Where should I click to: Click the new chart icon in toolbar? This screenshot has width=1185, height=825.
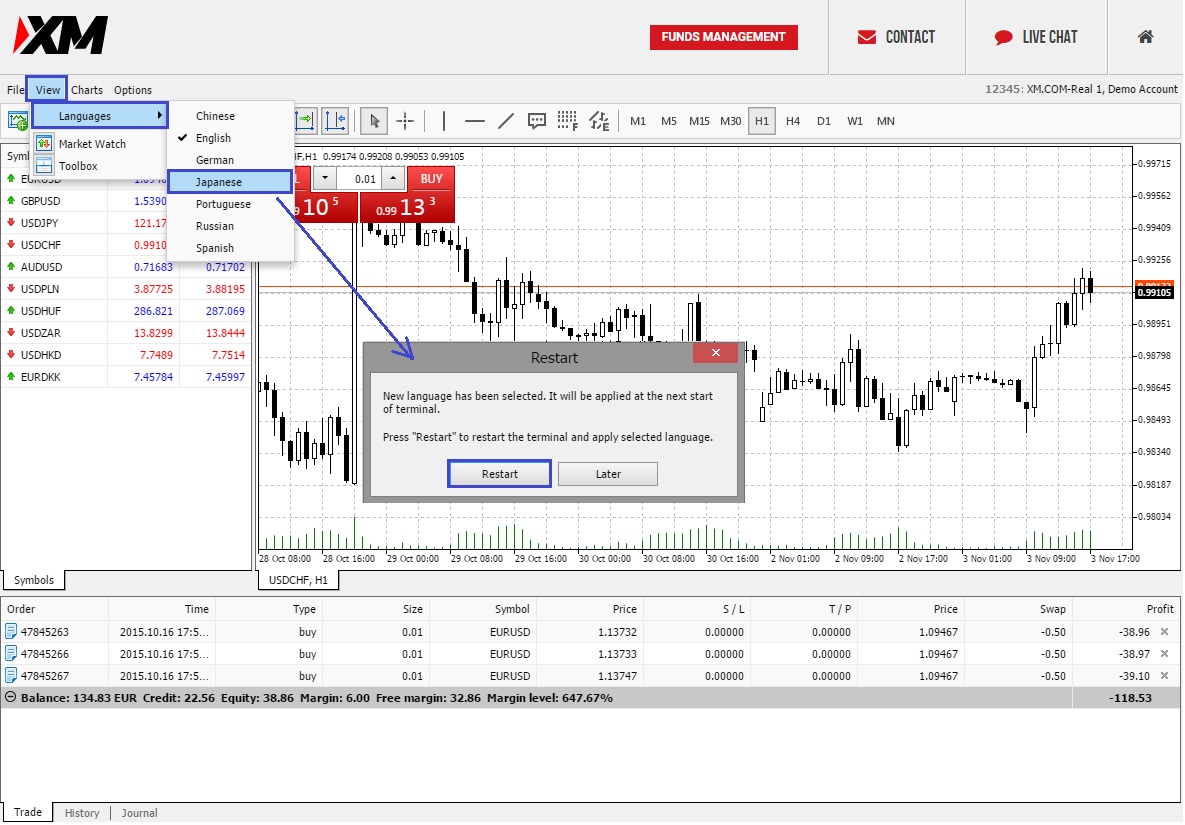(17, 120)
